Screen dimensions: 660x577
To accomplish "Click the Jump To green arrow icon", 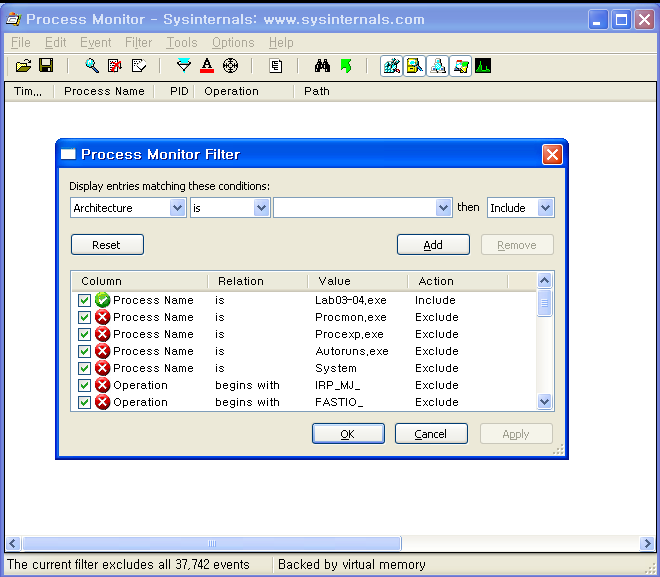I will point(346,66).
